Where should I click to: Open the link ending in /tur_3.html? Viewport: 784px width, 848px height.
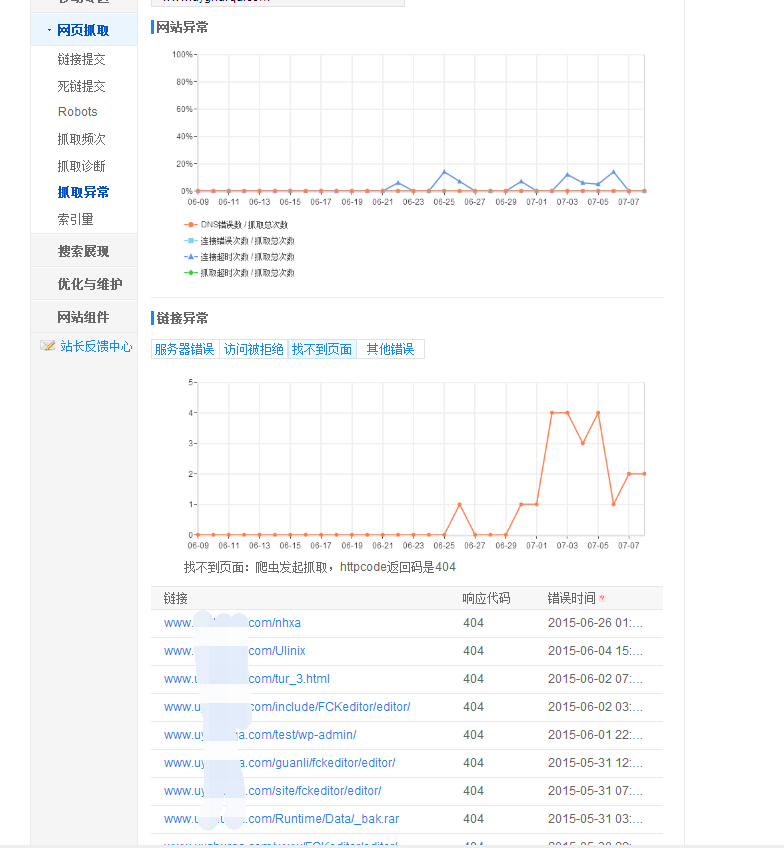[x=246, y=679]
